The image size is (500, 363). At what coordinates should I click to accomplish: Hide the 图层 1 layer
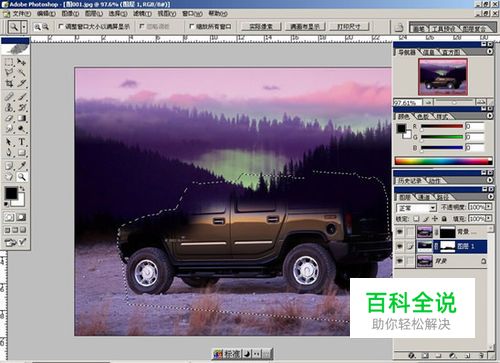pyautogui.click(x=399, y=246)
